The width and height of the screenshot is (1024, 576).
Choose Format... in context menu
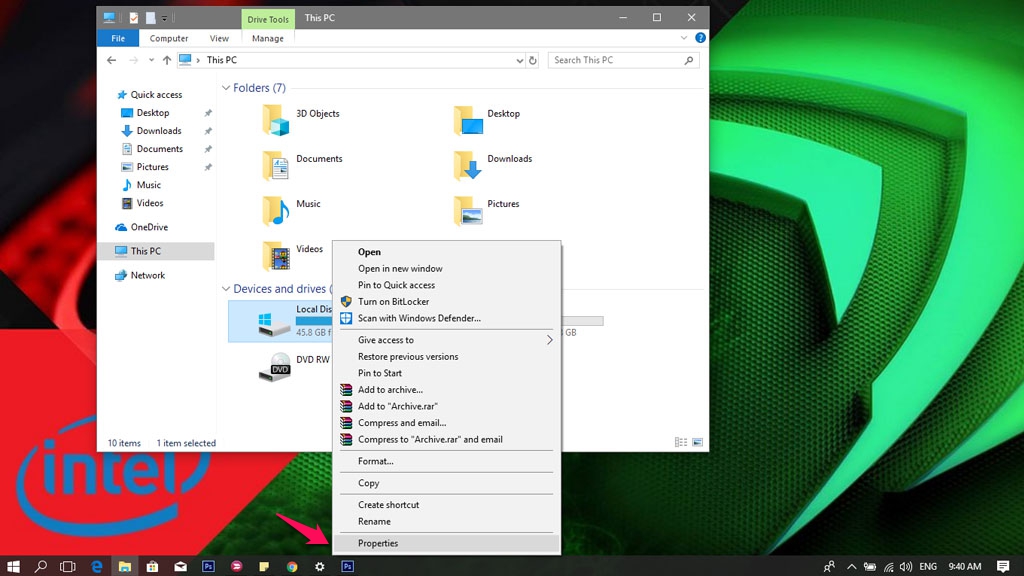click(x=447, y=460)
